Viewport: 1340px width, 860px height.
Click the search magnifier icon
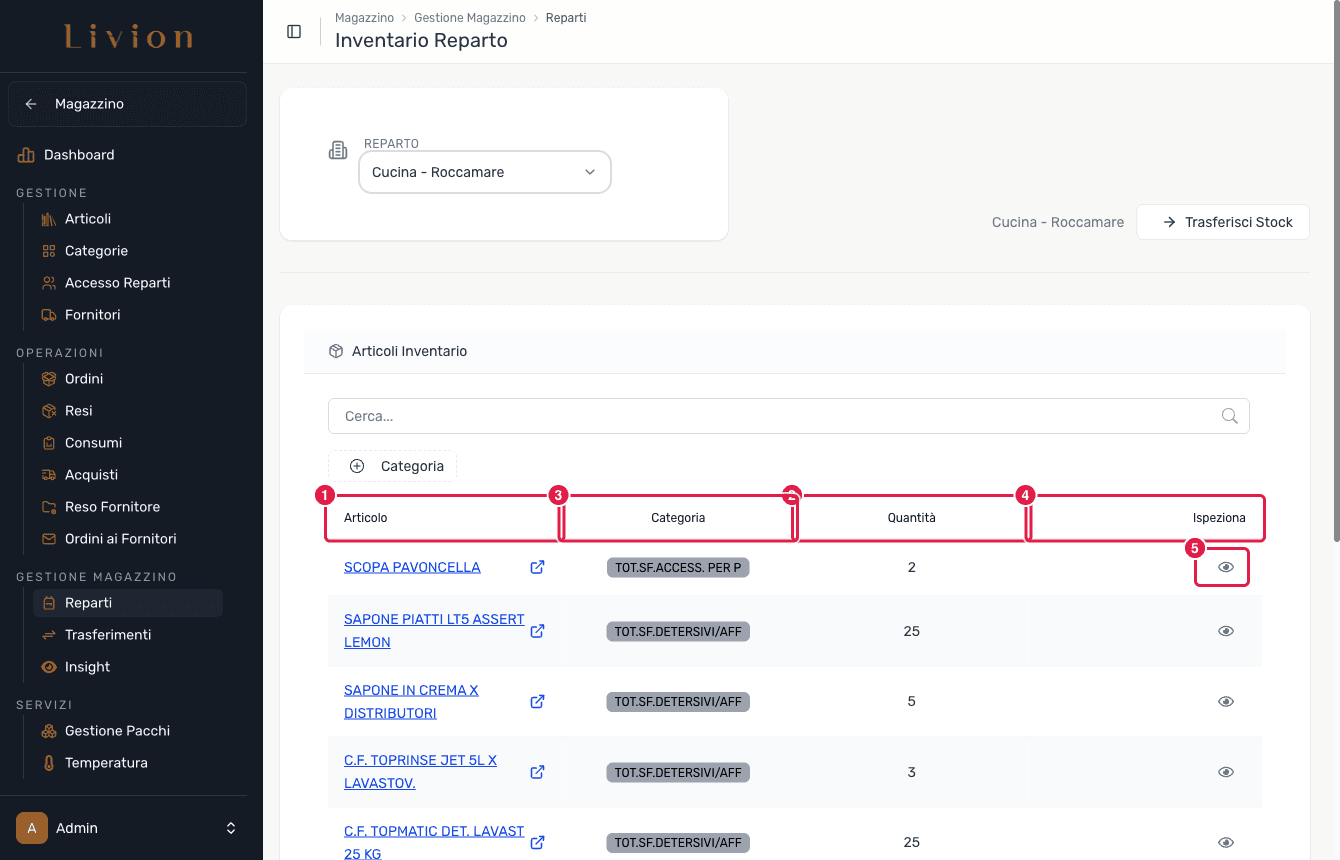coord(1230,416)
